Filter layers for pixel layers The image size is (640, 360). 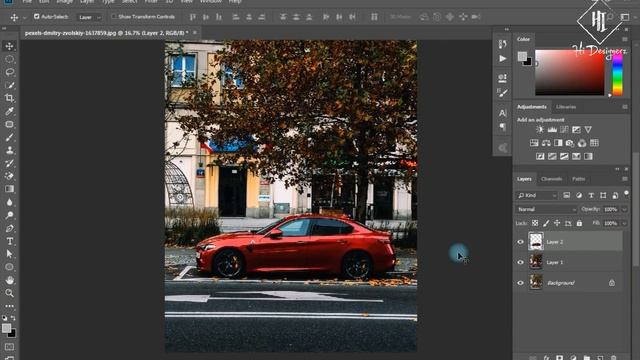click(567, 196)
